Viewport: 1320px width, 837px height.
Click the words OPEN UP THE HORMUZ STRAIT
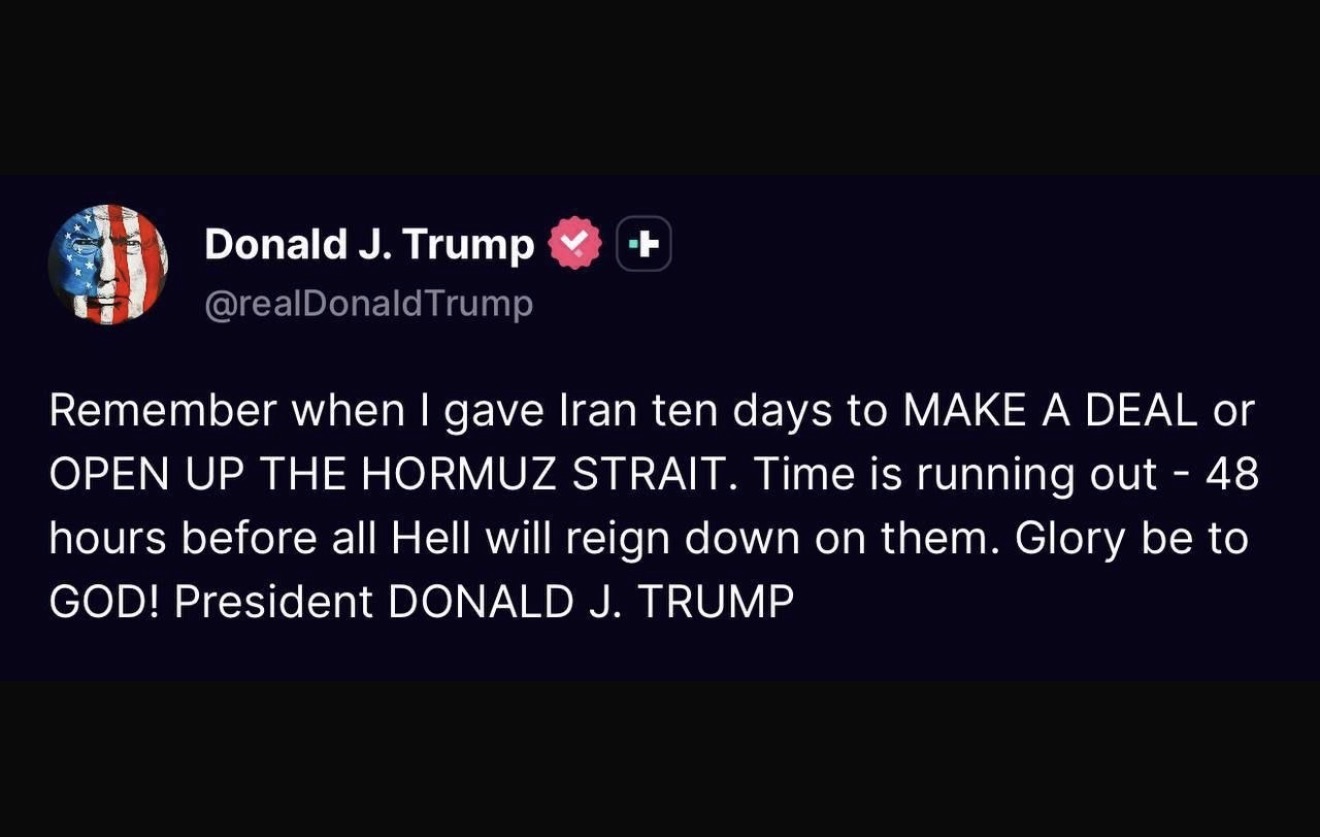pos(385,475)
